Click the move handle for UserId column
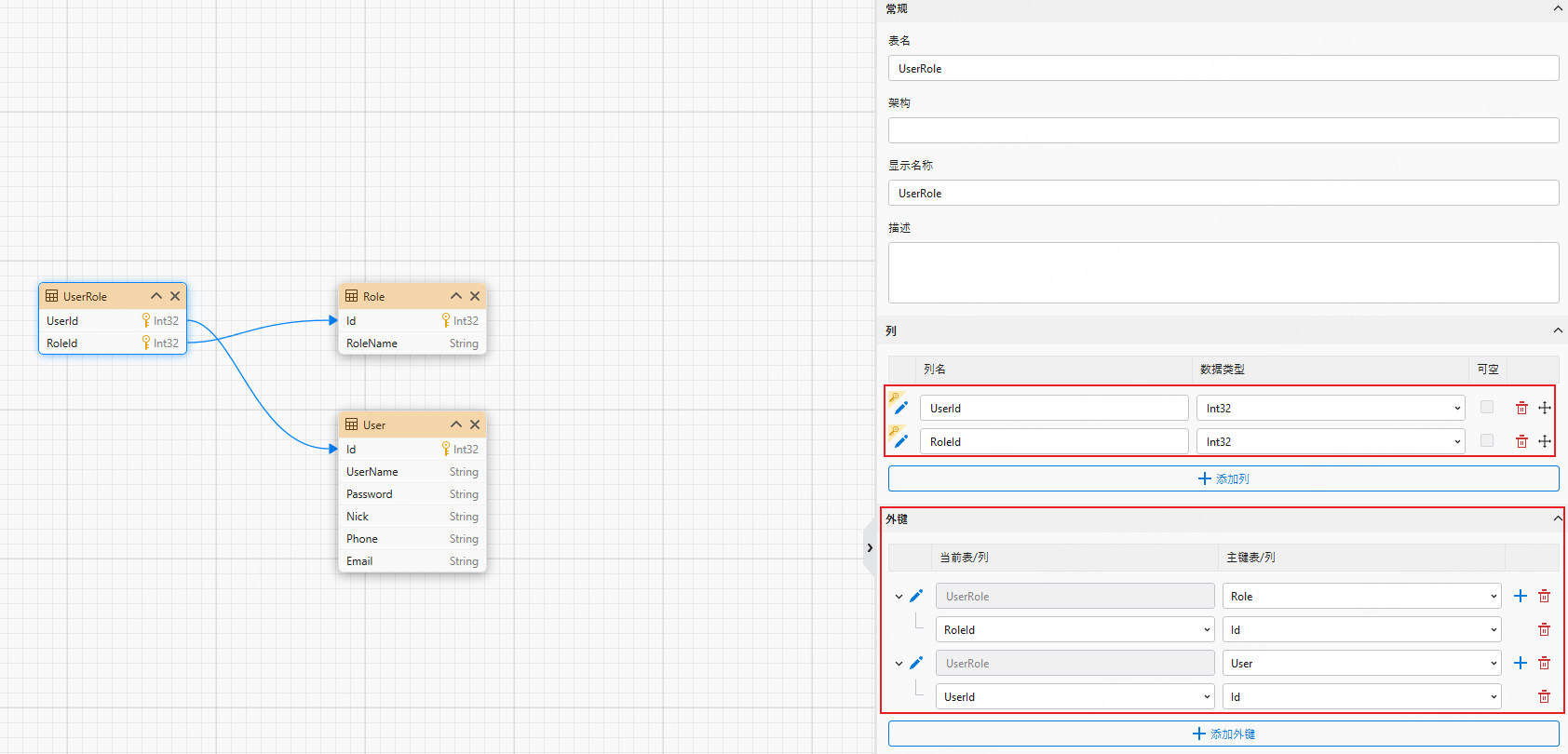Screen dimensions: 1568x754 coord(1545,408)
